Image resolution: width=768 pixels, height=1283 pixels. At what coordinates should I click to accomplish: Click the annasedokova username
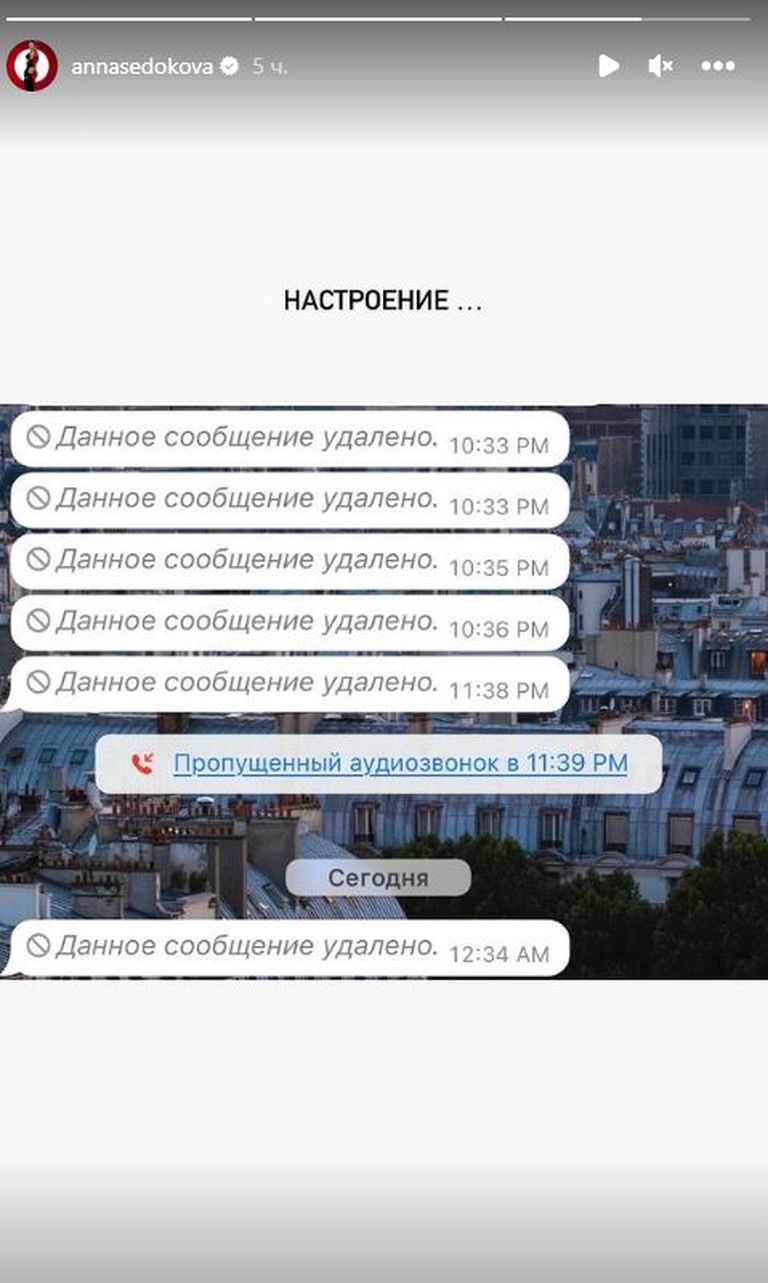click(x=142, y=67)
